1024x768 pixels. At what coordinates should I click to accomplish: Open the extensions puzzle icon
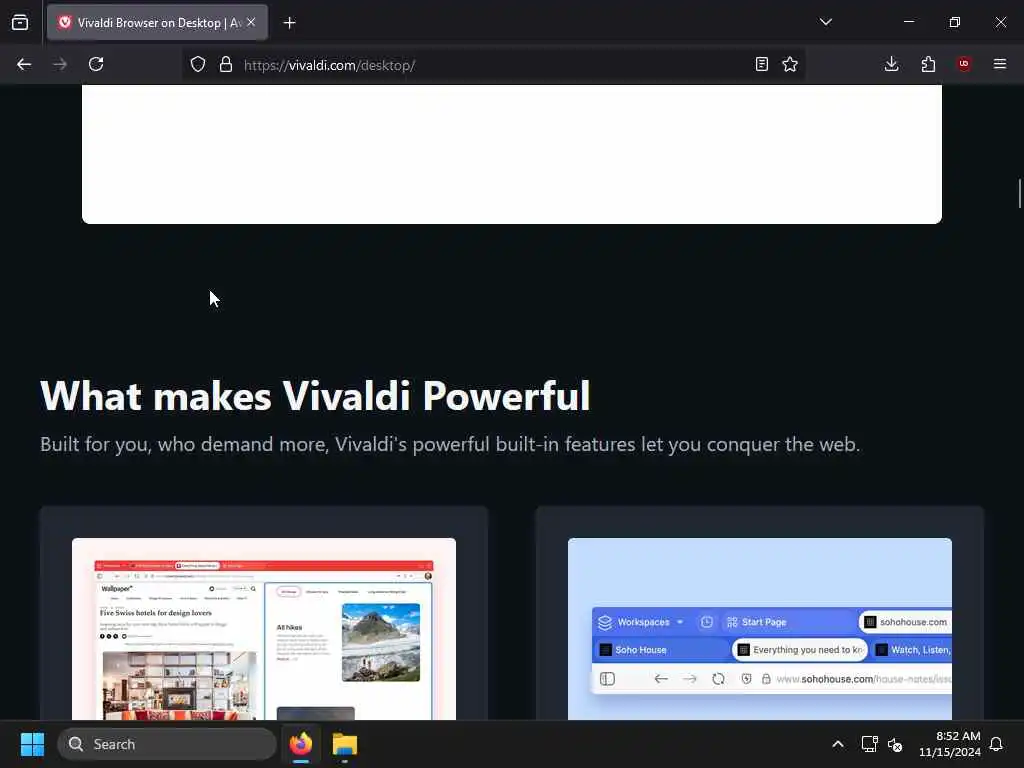click(x=928, y=64)
